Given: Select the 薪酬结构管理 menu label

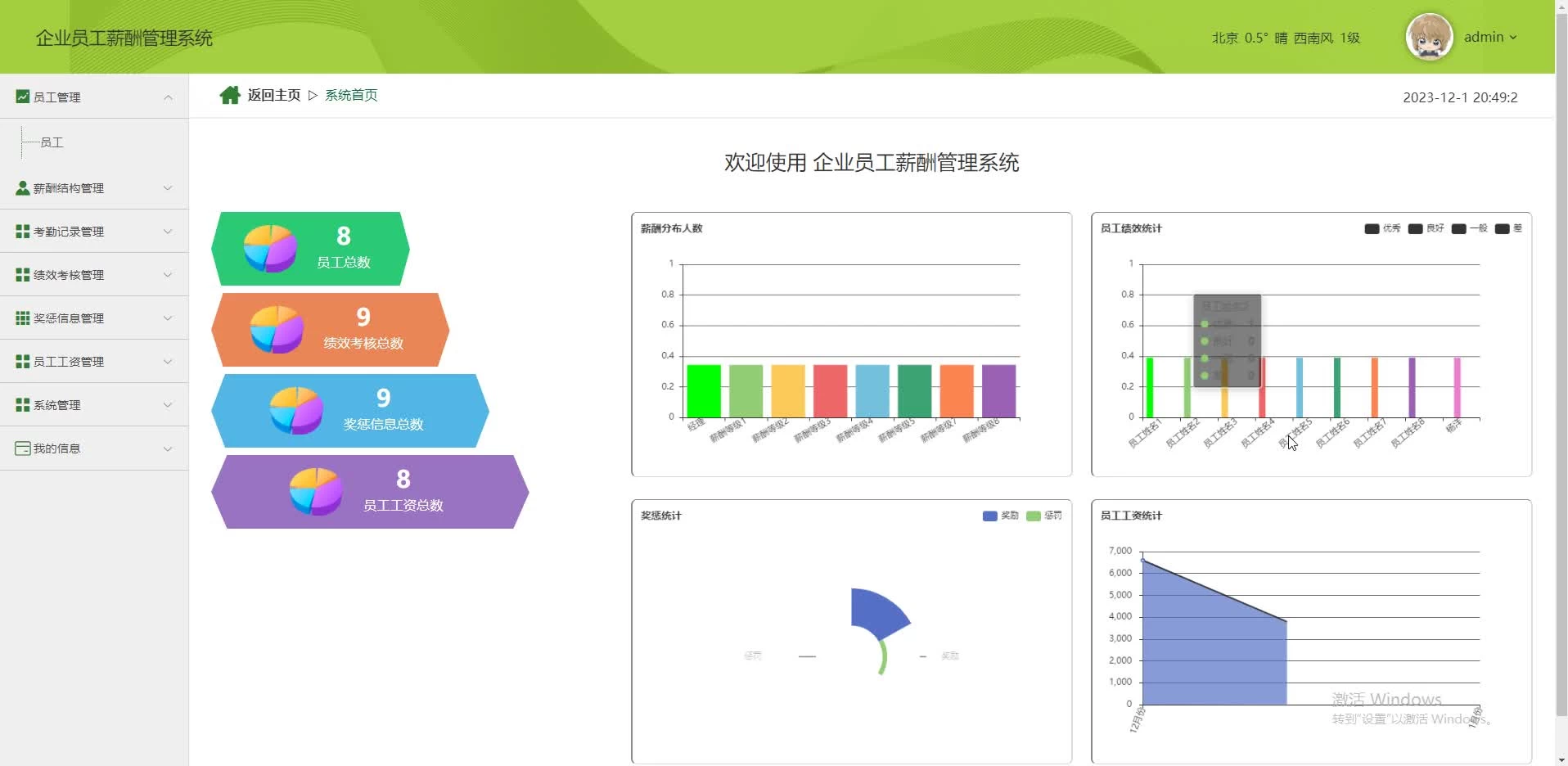Looking at the screenshot, I should 69,188.
